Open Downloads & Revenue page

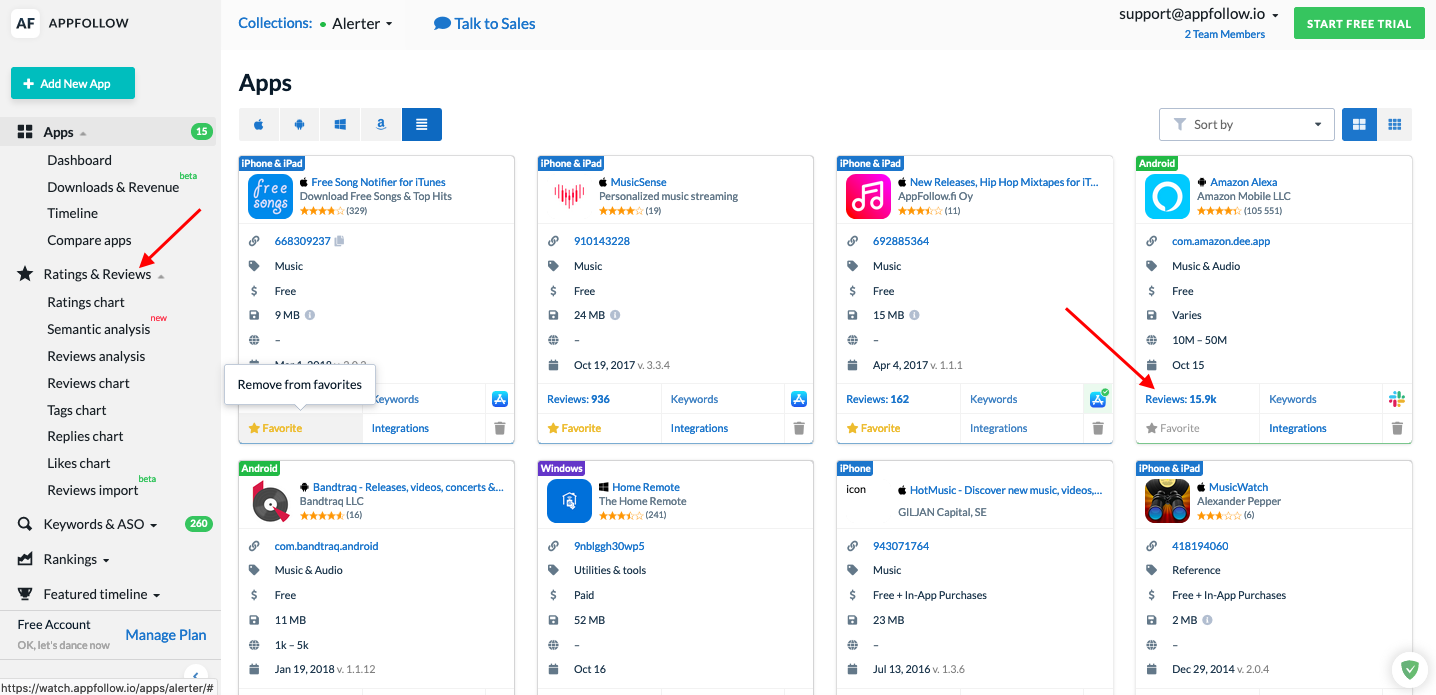(113, 187)
